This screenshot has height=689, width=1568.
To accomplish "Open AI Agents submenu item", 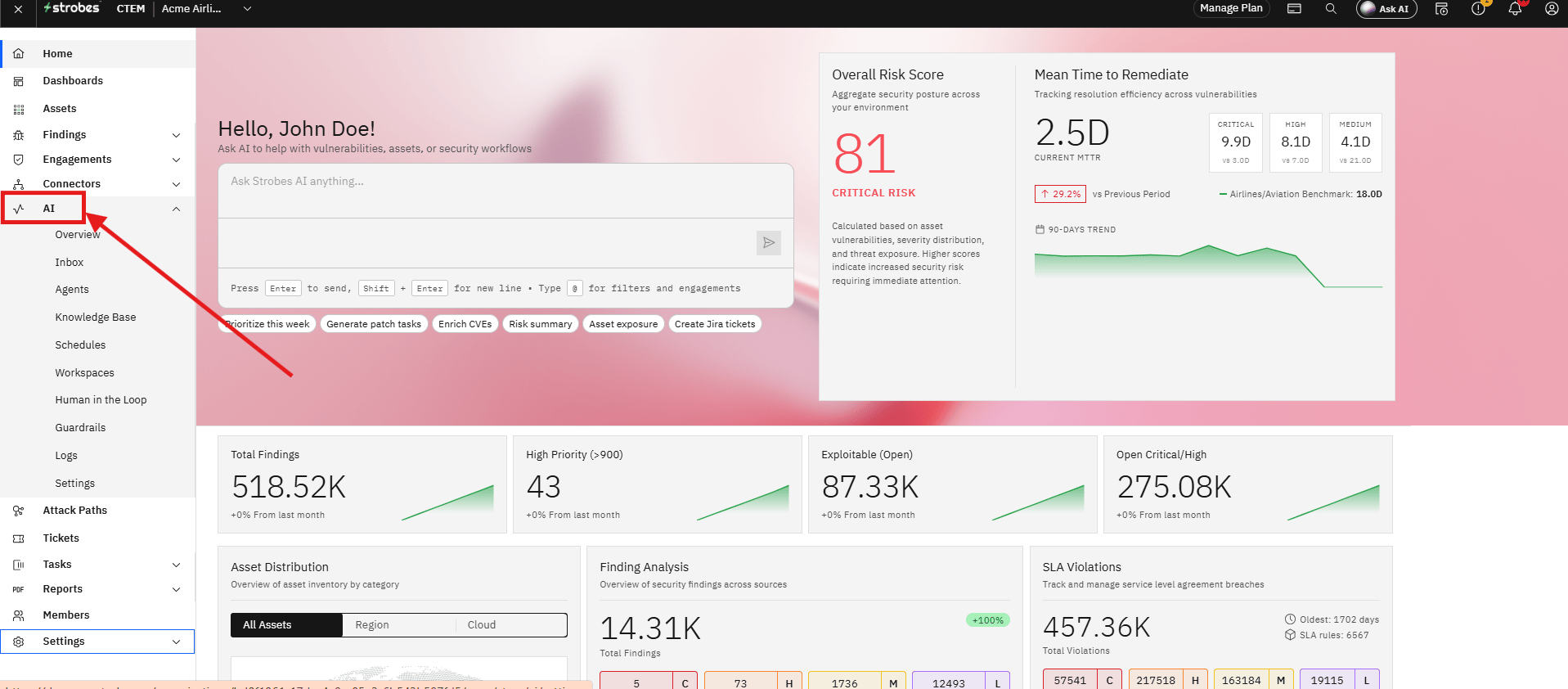I will [72, 290].
